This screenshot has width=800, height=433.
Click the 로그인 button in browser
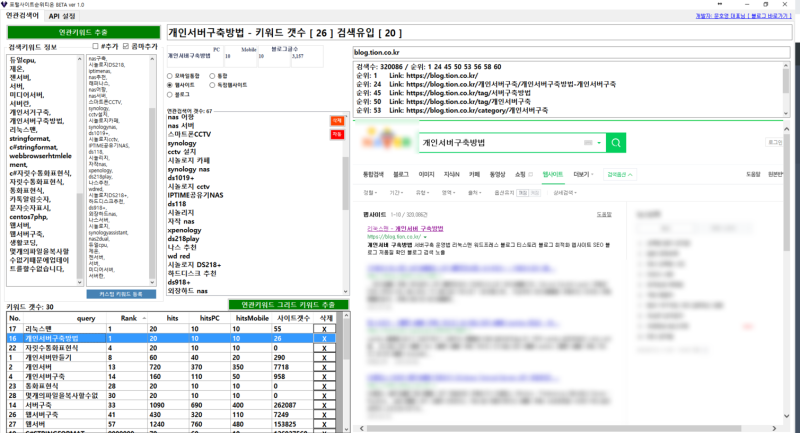tap(774, 142)
